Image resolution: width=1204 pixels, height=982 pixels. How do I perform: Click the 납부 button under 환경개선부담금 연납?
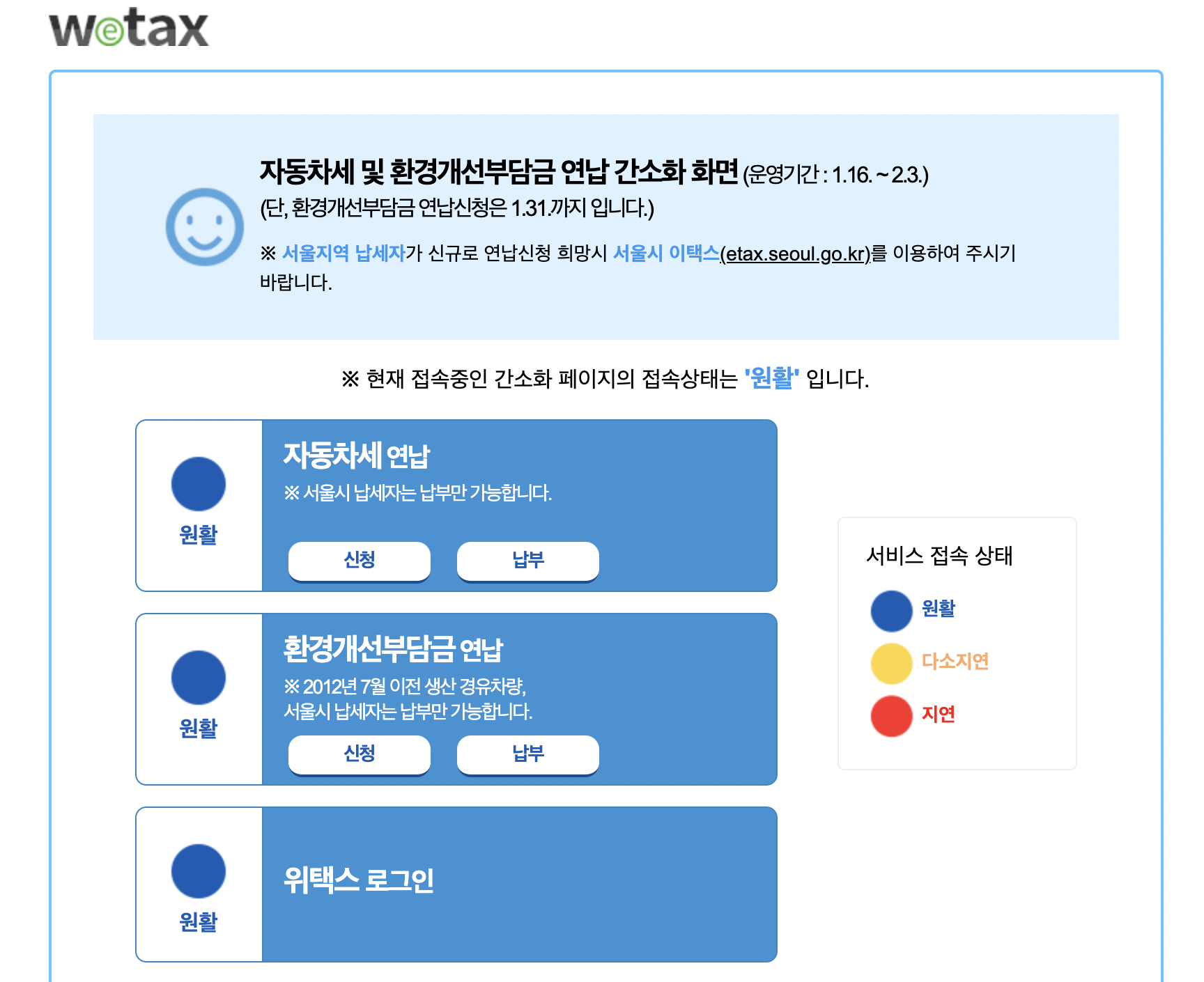[528, 754]
